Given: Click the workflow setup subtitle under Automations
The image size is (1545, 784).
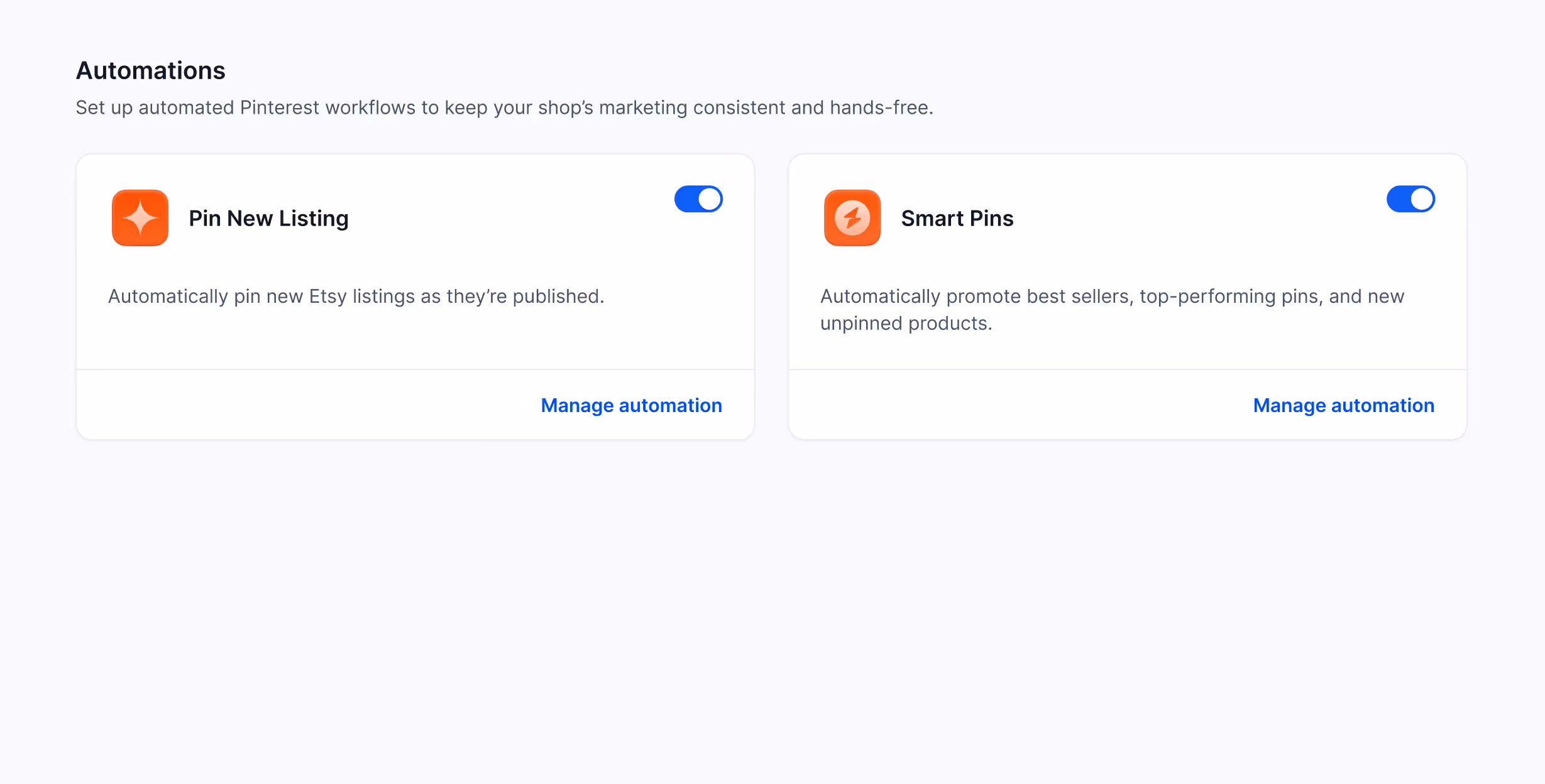Looking at the screenshot, I should pyautogui.click(x=504, y=107).
